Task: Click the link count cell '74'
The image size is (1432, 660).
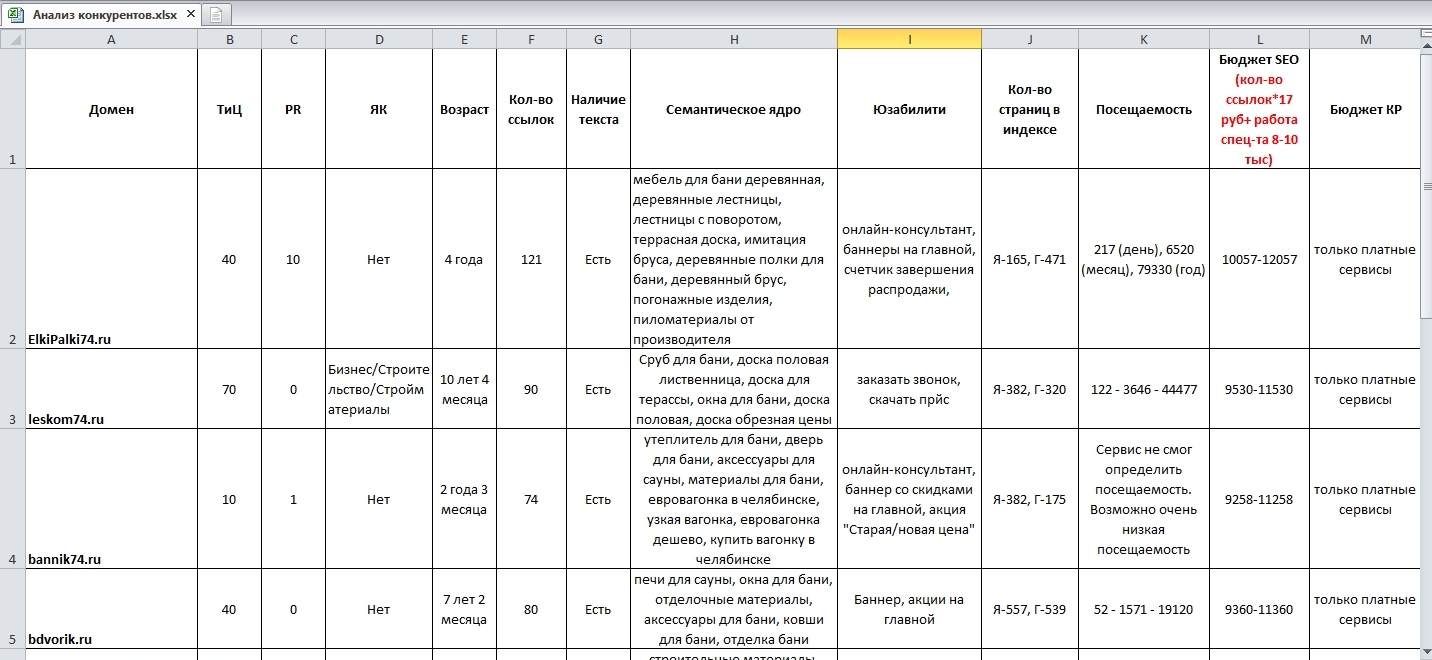Action: click(x=531, y=499)
